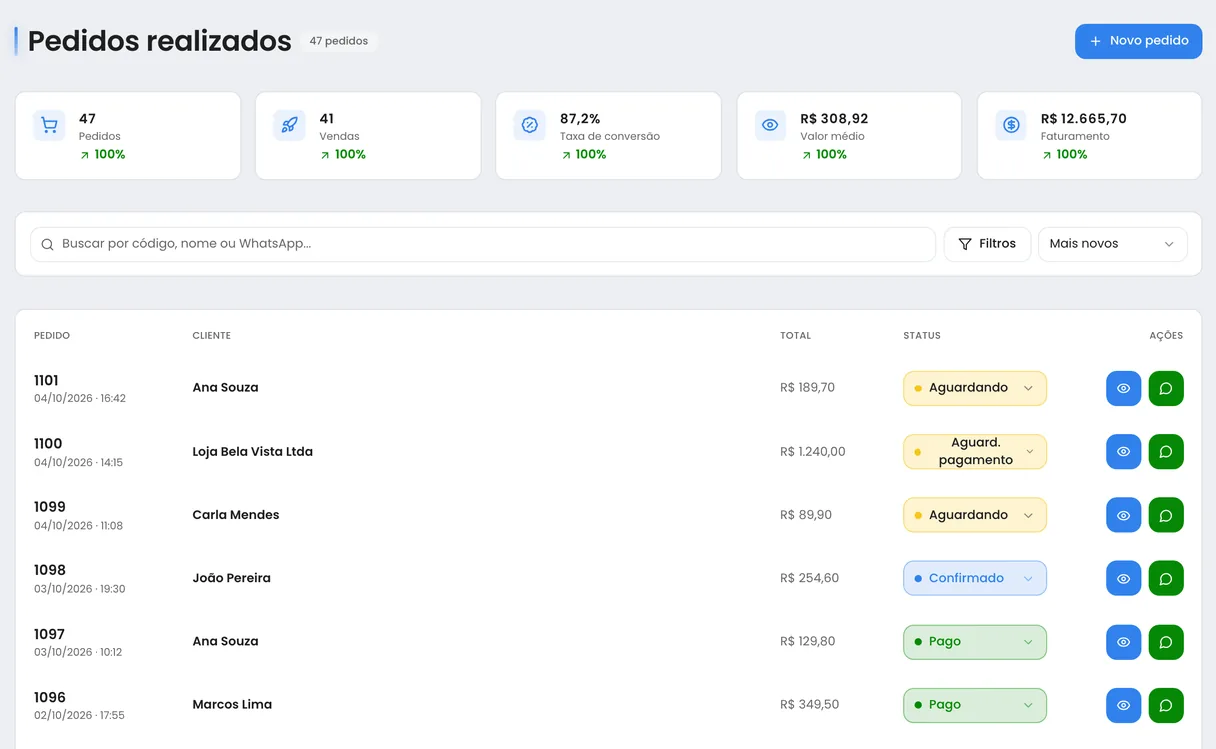This screenshot has width=1216, height=749.
Task: Click the Filtros button label
Action: (998, 244)
